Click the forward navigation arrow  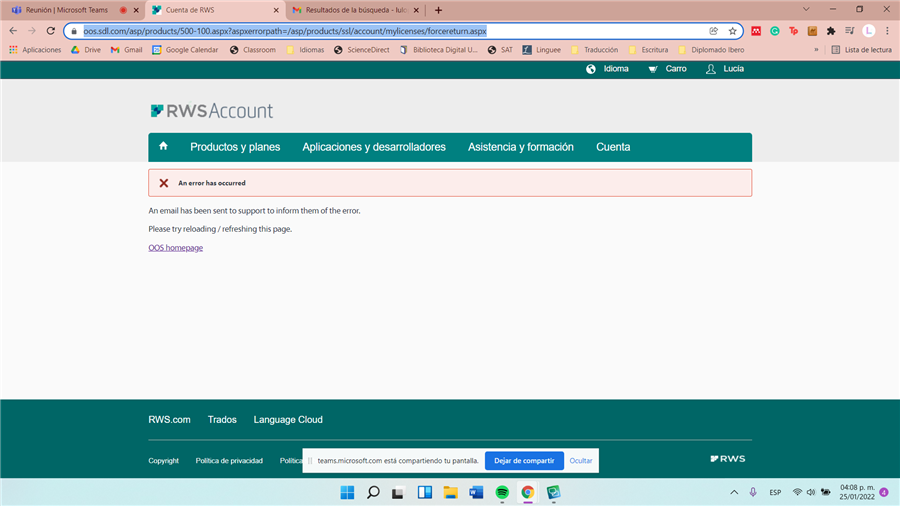click(x=32, y=31)
